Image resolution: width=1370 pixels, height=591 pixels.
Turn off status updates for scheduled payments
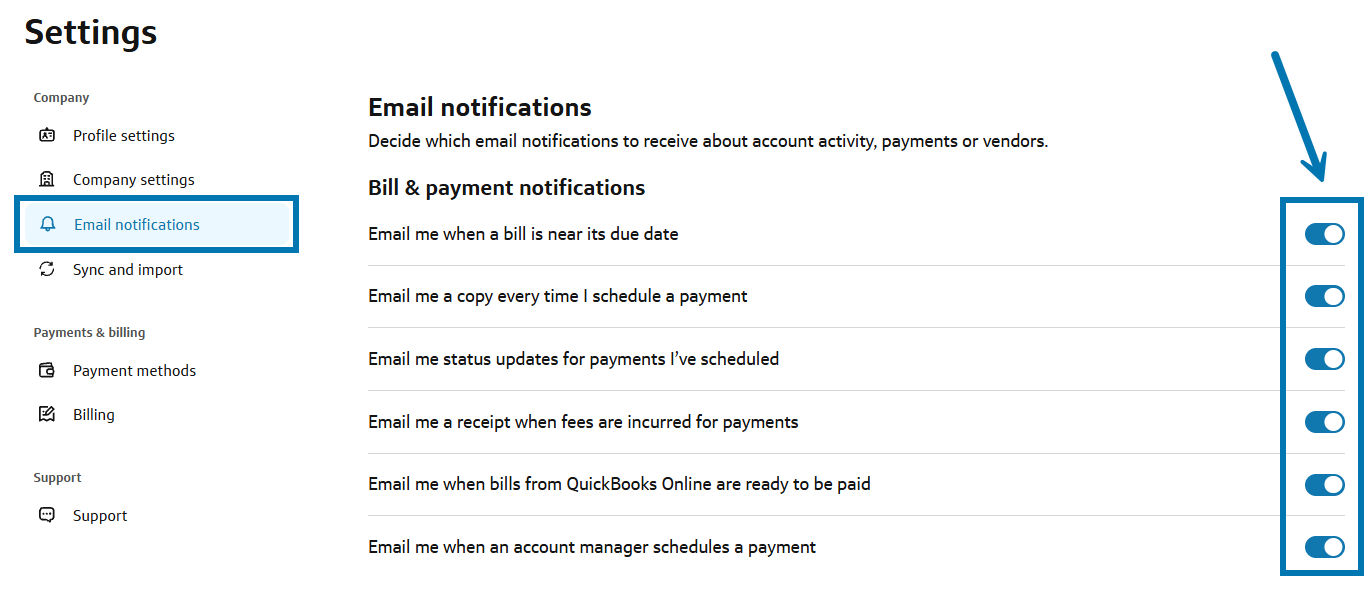pos(1324,359)
